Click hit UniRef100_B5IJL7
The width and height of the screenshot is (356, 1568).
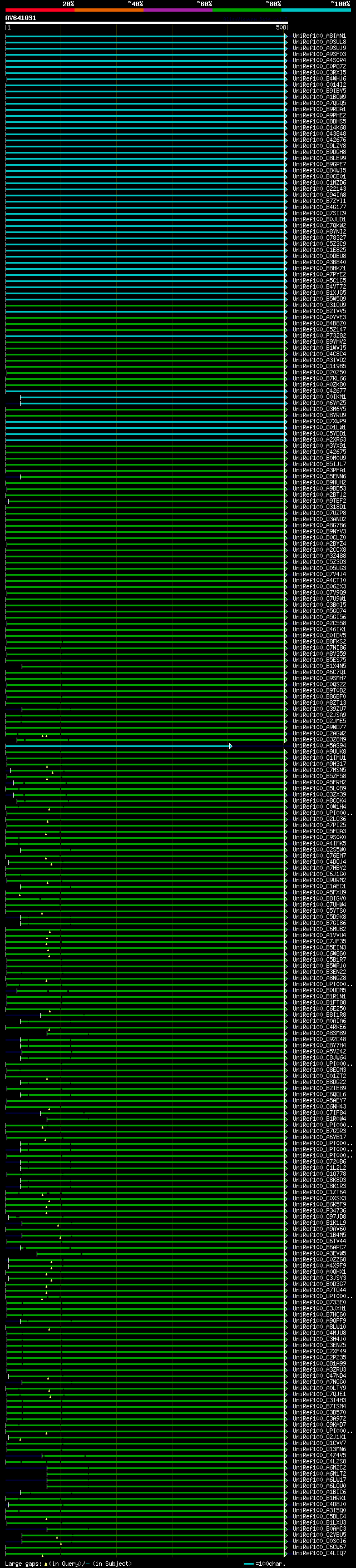point(319,464)
